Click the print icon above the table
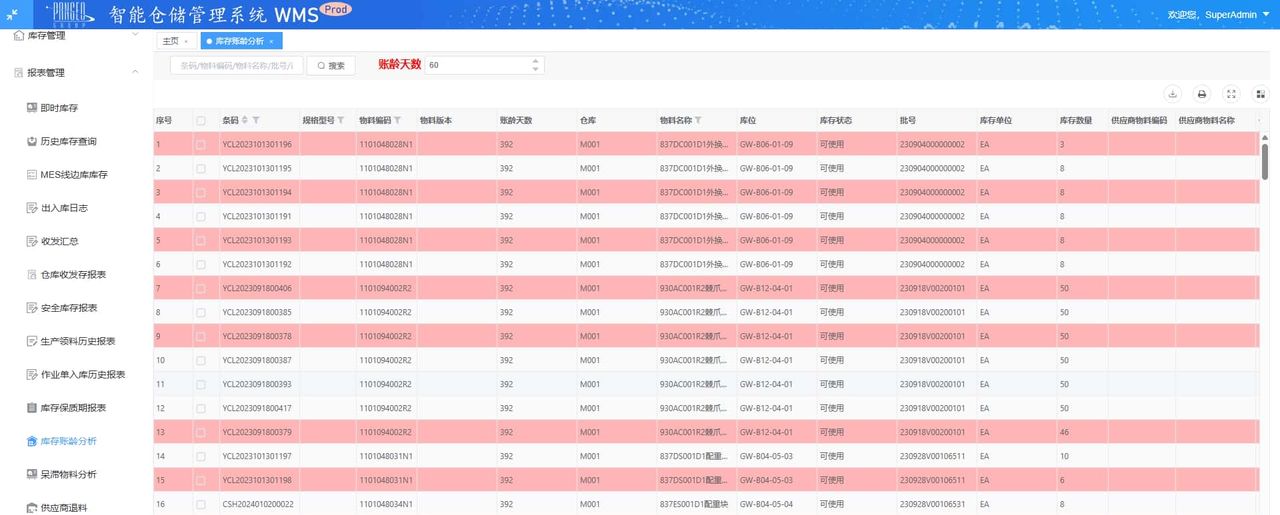 1202,94
